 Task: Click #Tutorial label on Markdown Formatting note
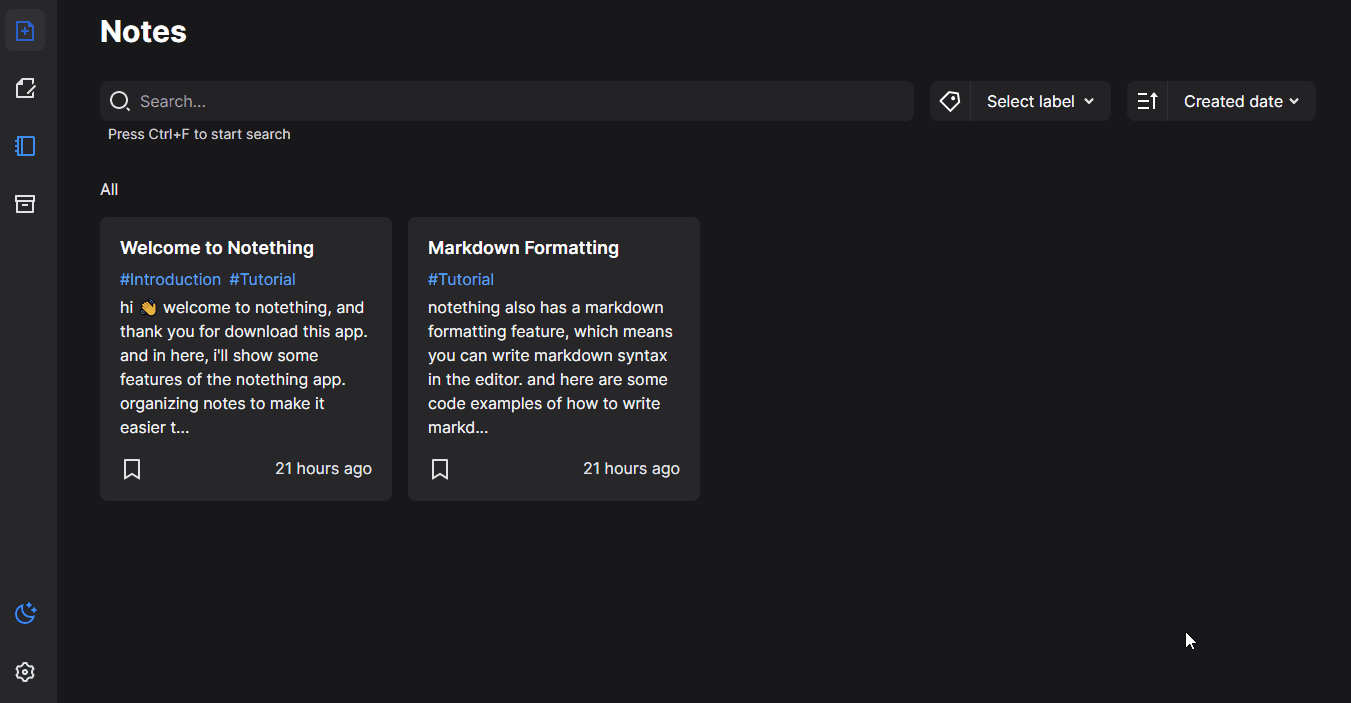pos(461,279)
